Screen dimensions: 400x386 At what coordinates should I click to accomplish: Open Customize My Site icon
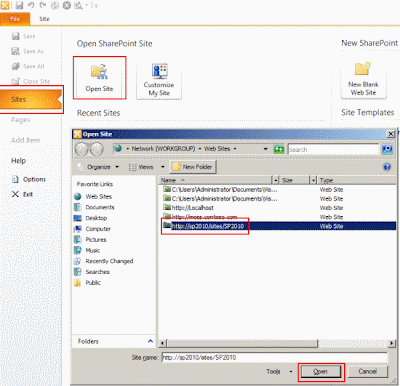coord(159,71)
